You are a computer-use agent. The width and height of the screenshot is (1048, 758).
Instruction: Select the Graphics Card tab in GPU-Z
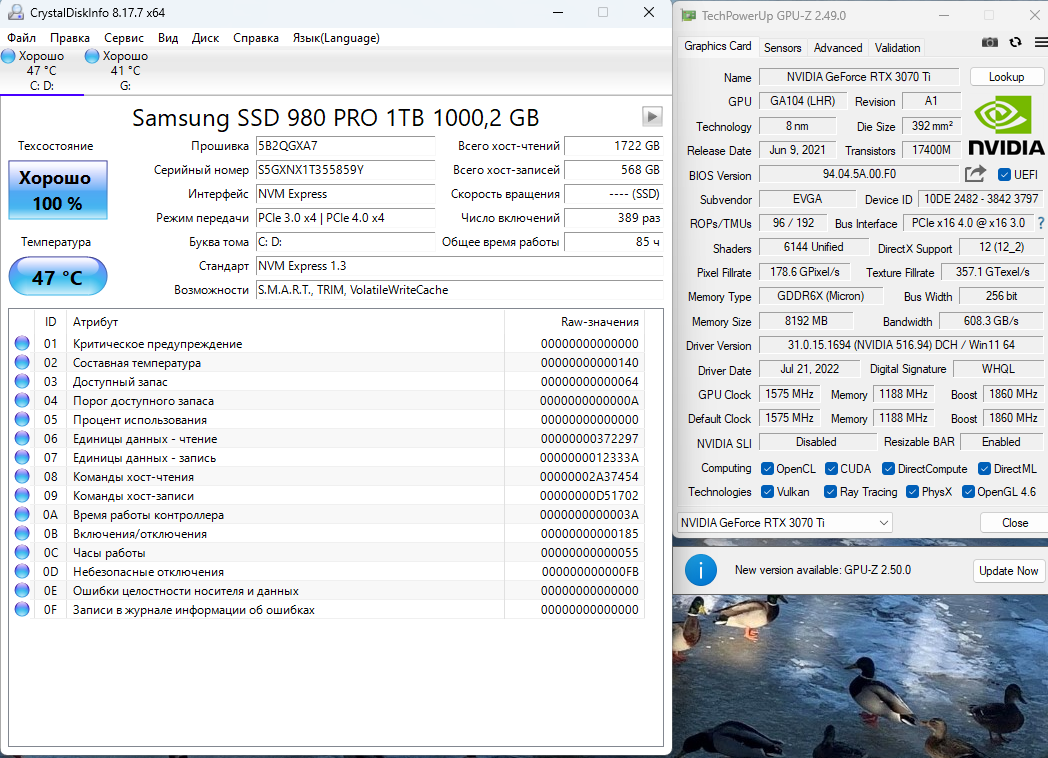coord(718,46)
